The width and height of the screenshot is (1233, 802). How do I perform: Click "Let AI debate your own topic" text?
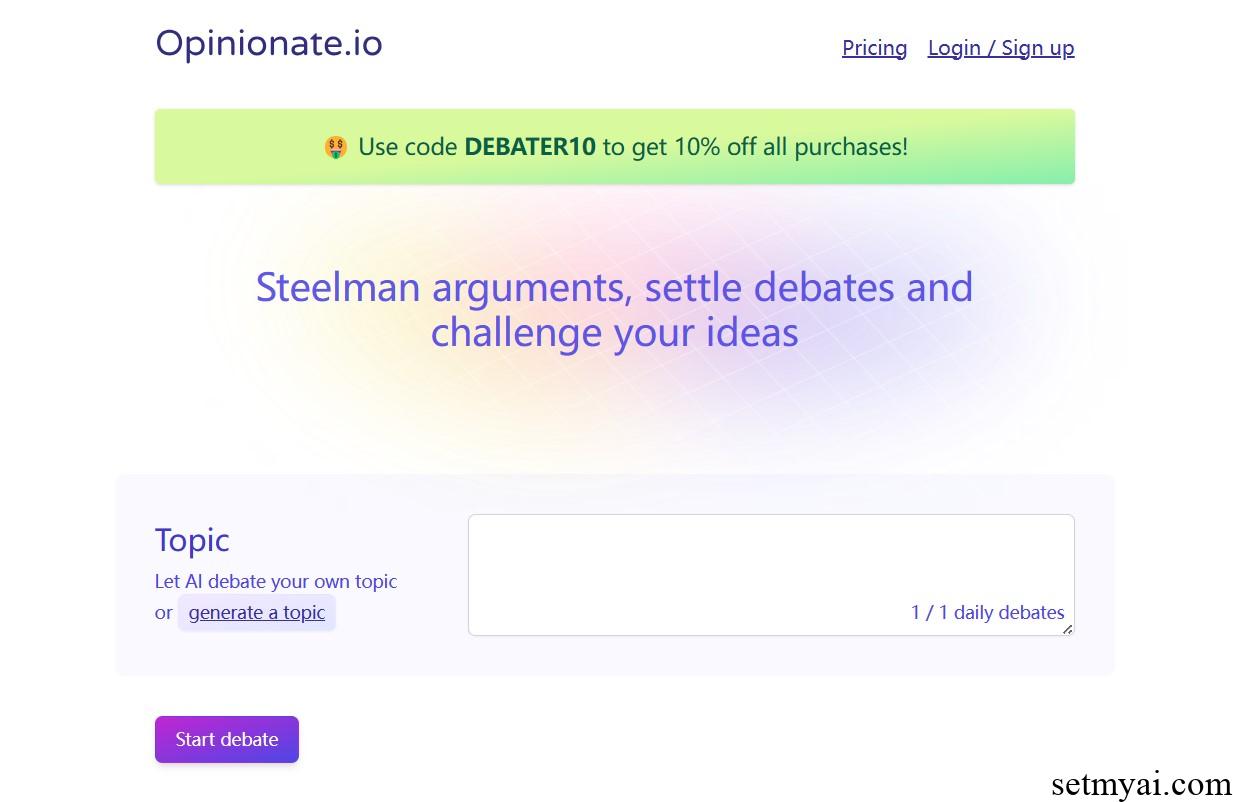point(276,581)
